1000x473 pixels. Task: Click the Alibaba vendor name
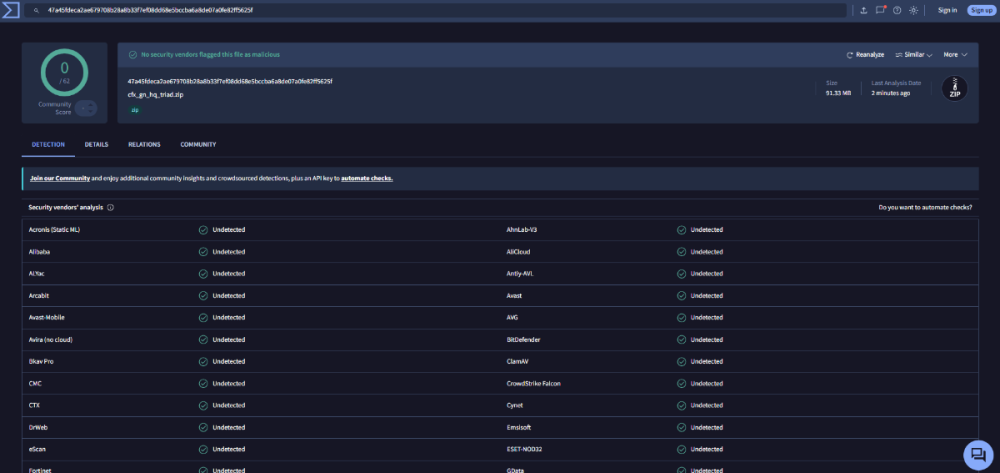pos(39,252)
